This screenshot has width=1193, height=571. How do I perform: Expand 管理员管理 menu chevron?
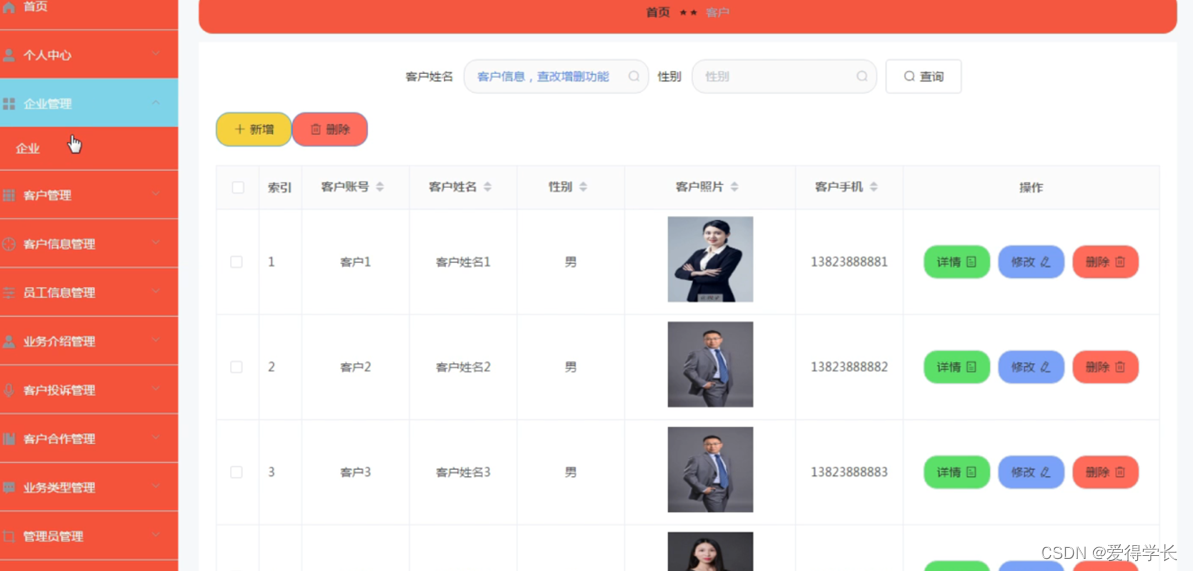tap(156, 535)
